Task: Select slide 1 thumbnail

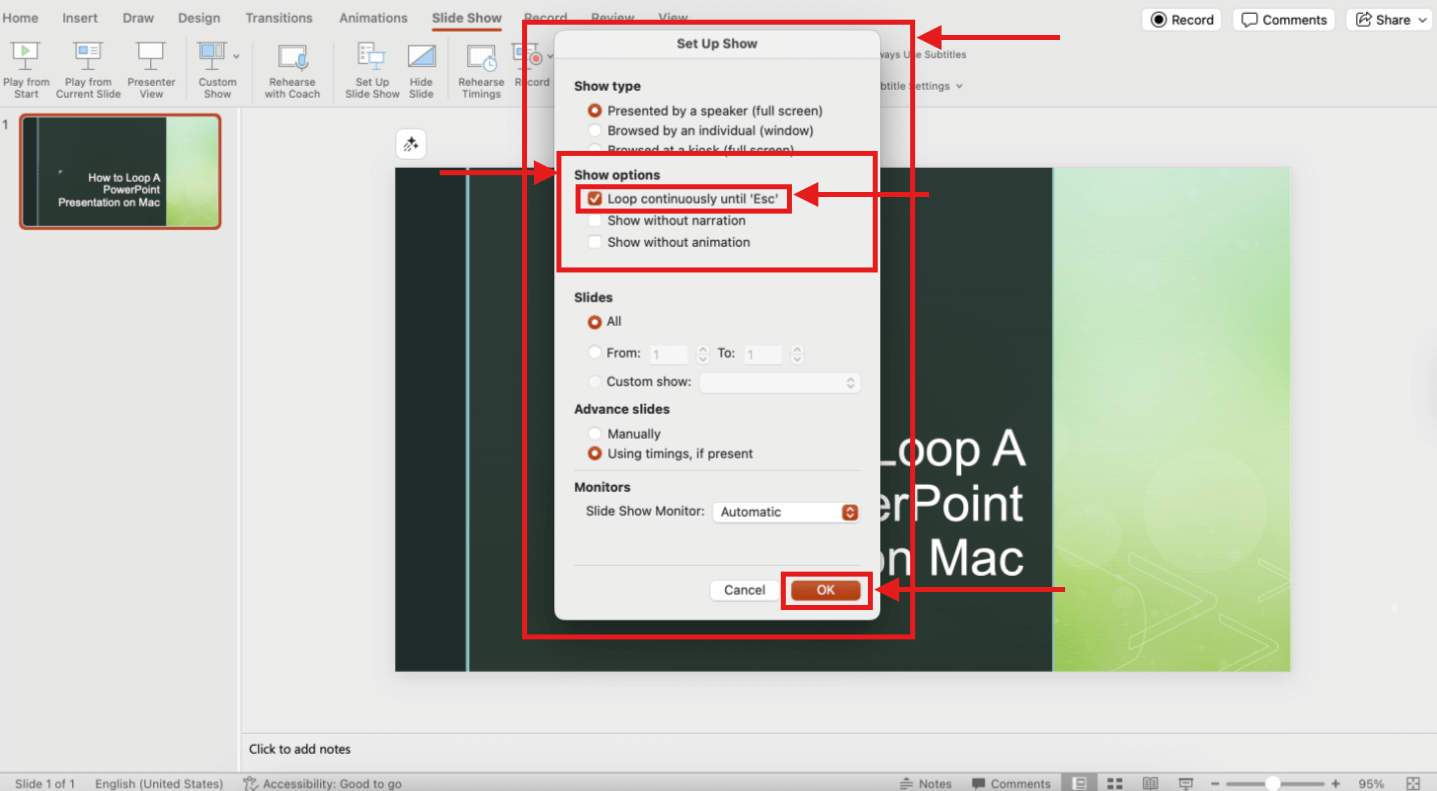Action: click(120, 171)
